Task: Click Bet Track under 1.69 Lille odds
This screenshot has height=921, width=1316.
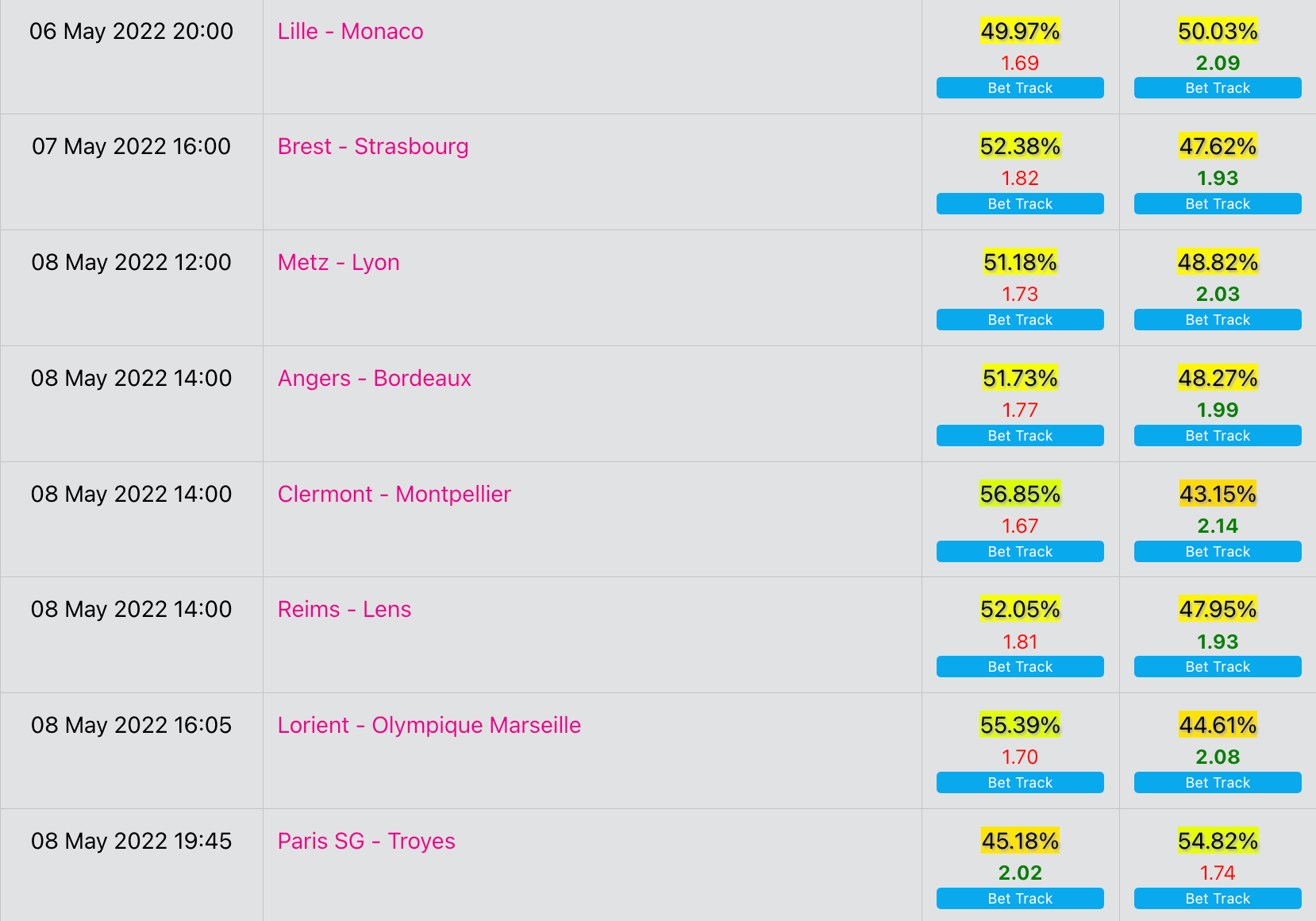Action: click(1020, 88)
